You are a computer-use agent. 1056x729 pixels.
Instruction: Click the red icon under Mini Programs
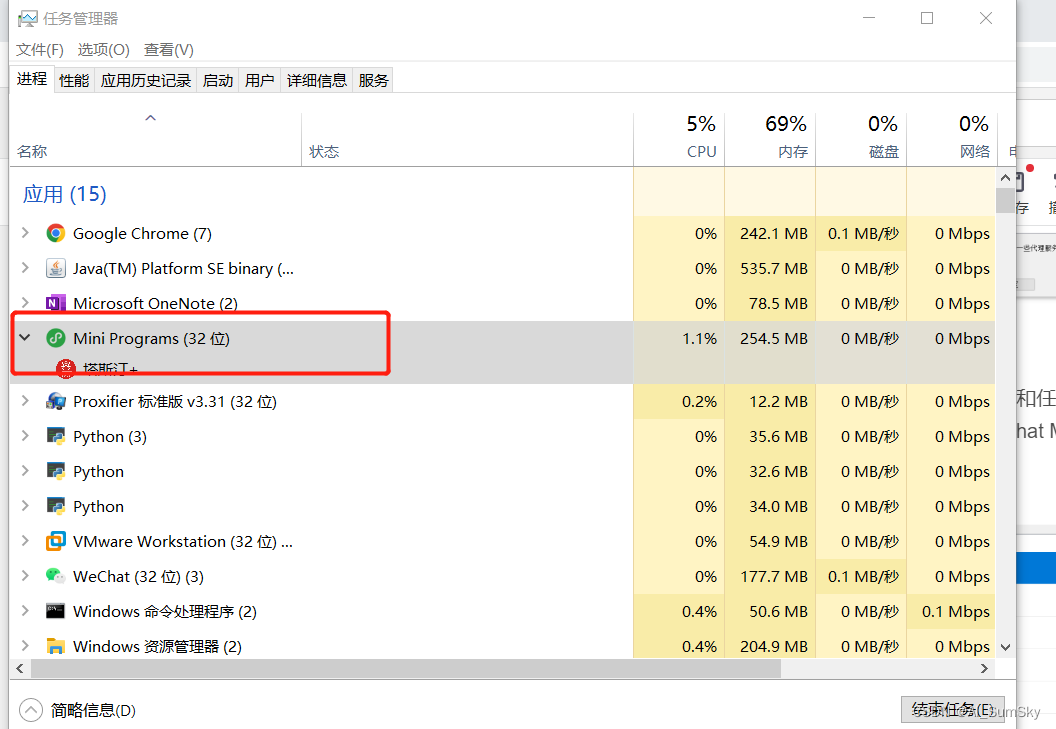coord(65,368)
